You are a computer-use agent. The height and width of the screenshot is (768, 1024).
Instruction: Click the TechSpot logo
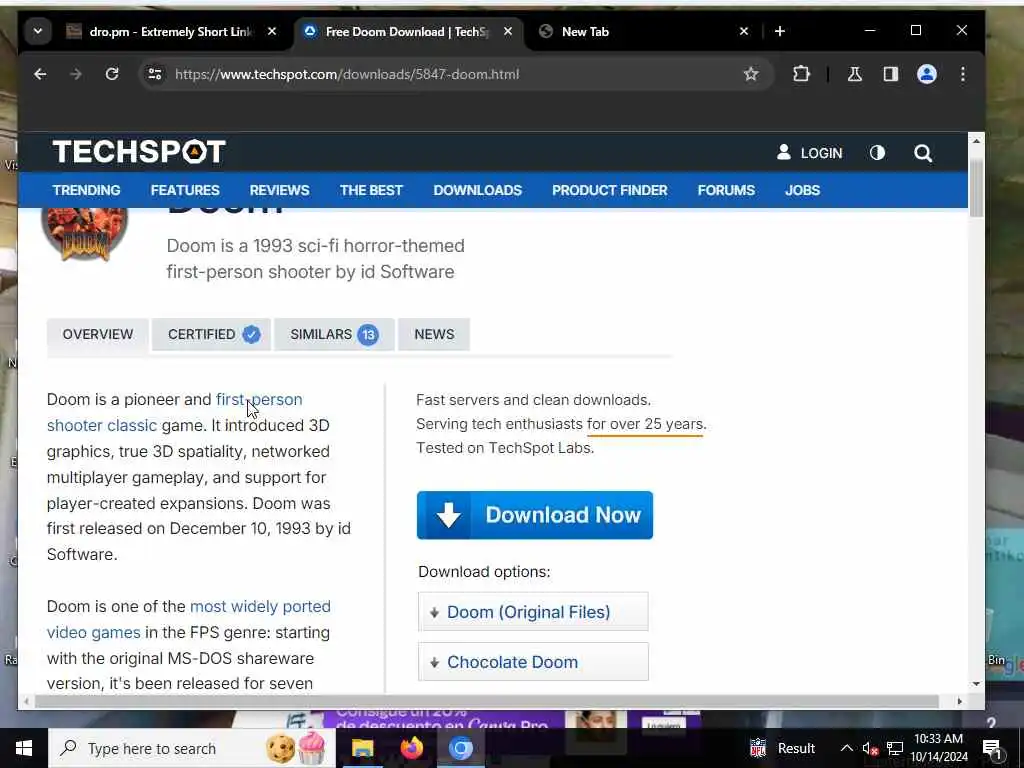pos(138,152)
